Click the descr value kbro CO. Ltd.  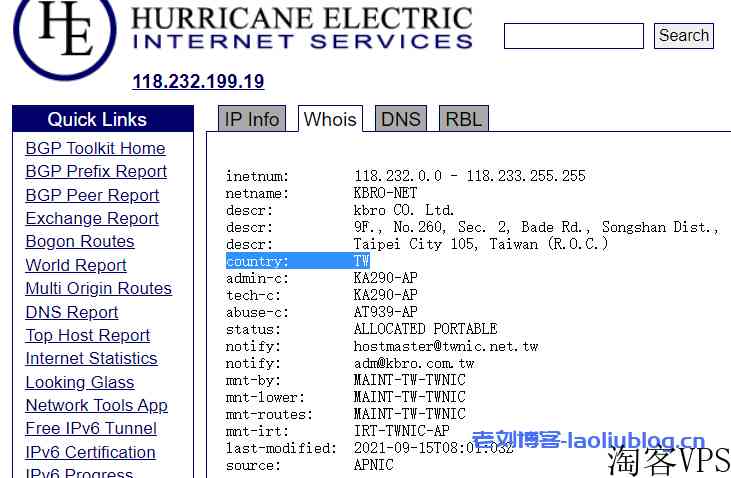click(404, 210)
